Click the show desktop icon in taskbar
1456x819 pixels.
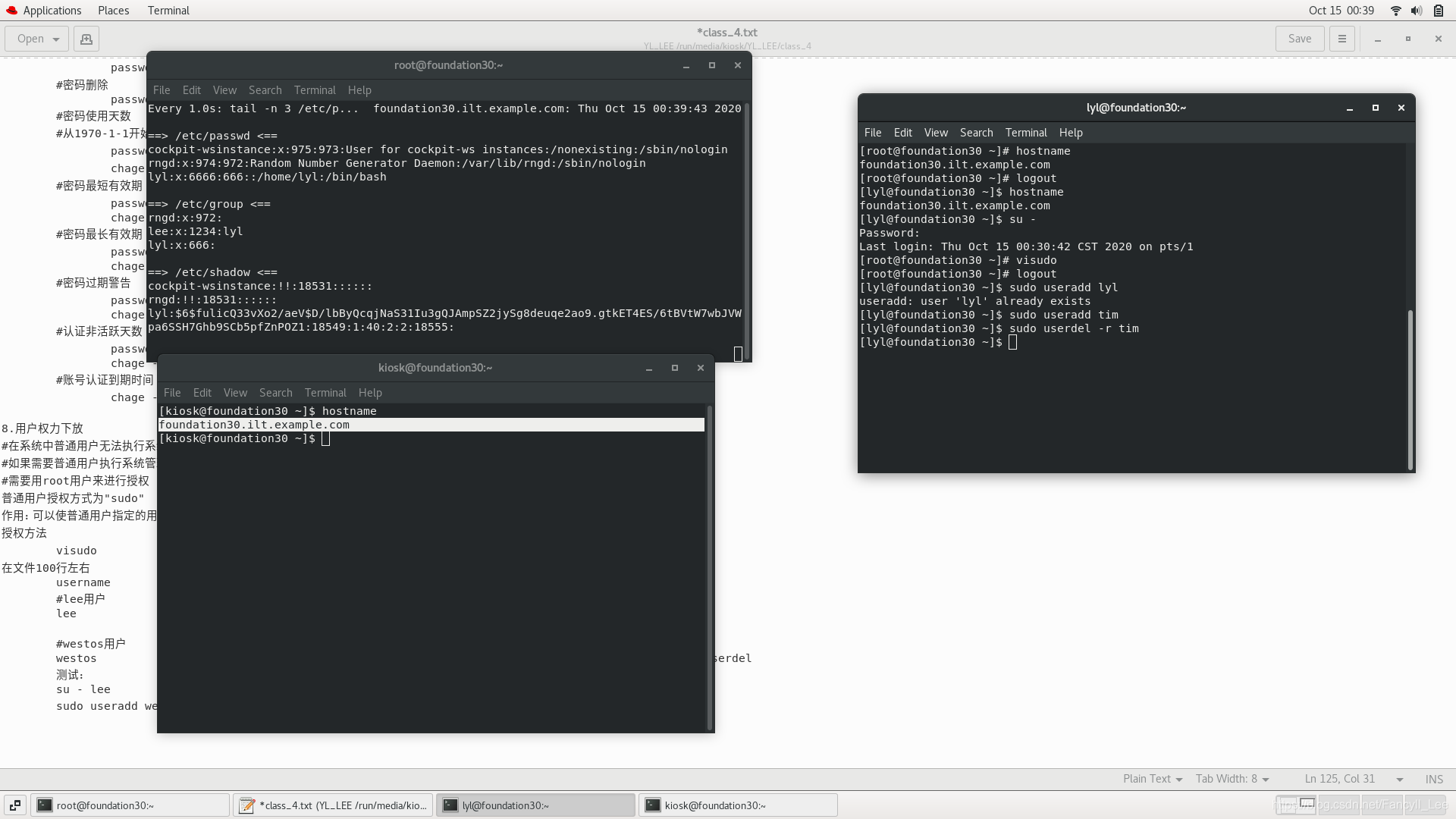click(14, 805)
